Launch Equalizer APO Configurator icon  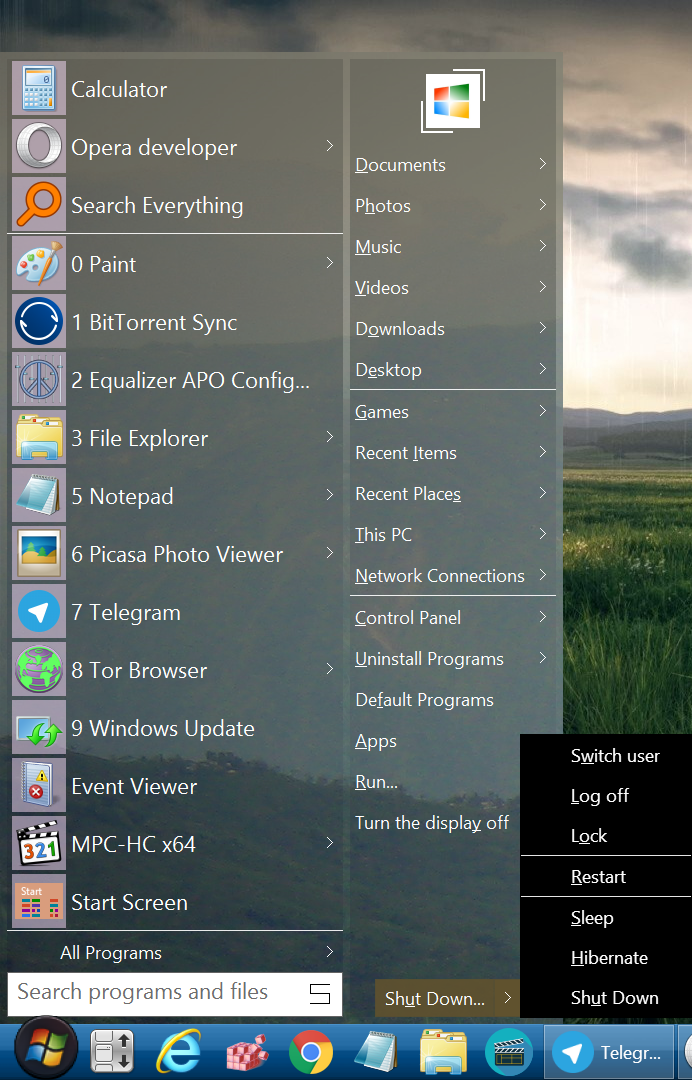tap(39, 381)
